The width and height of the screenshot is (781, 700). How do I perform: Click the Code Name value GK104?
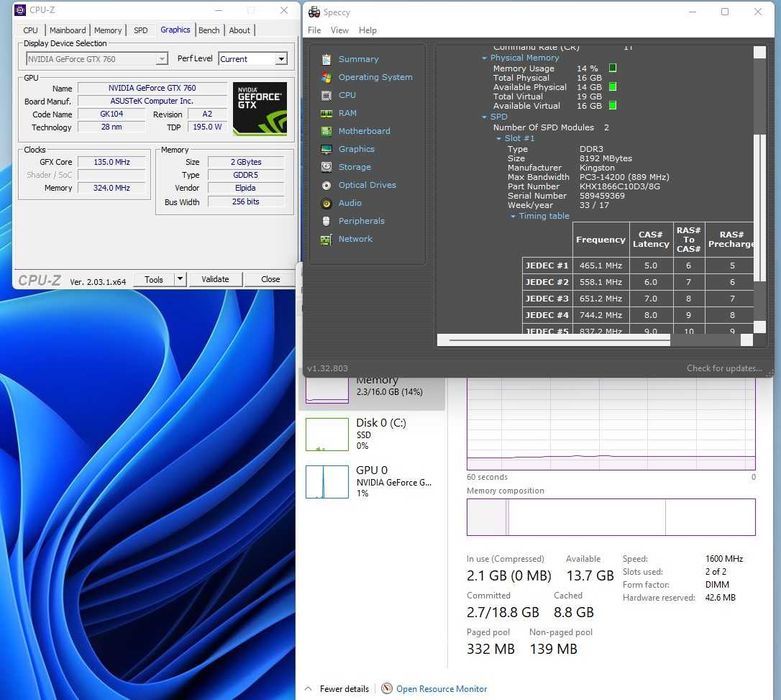tap(112, 114)
